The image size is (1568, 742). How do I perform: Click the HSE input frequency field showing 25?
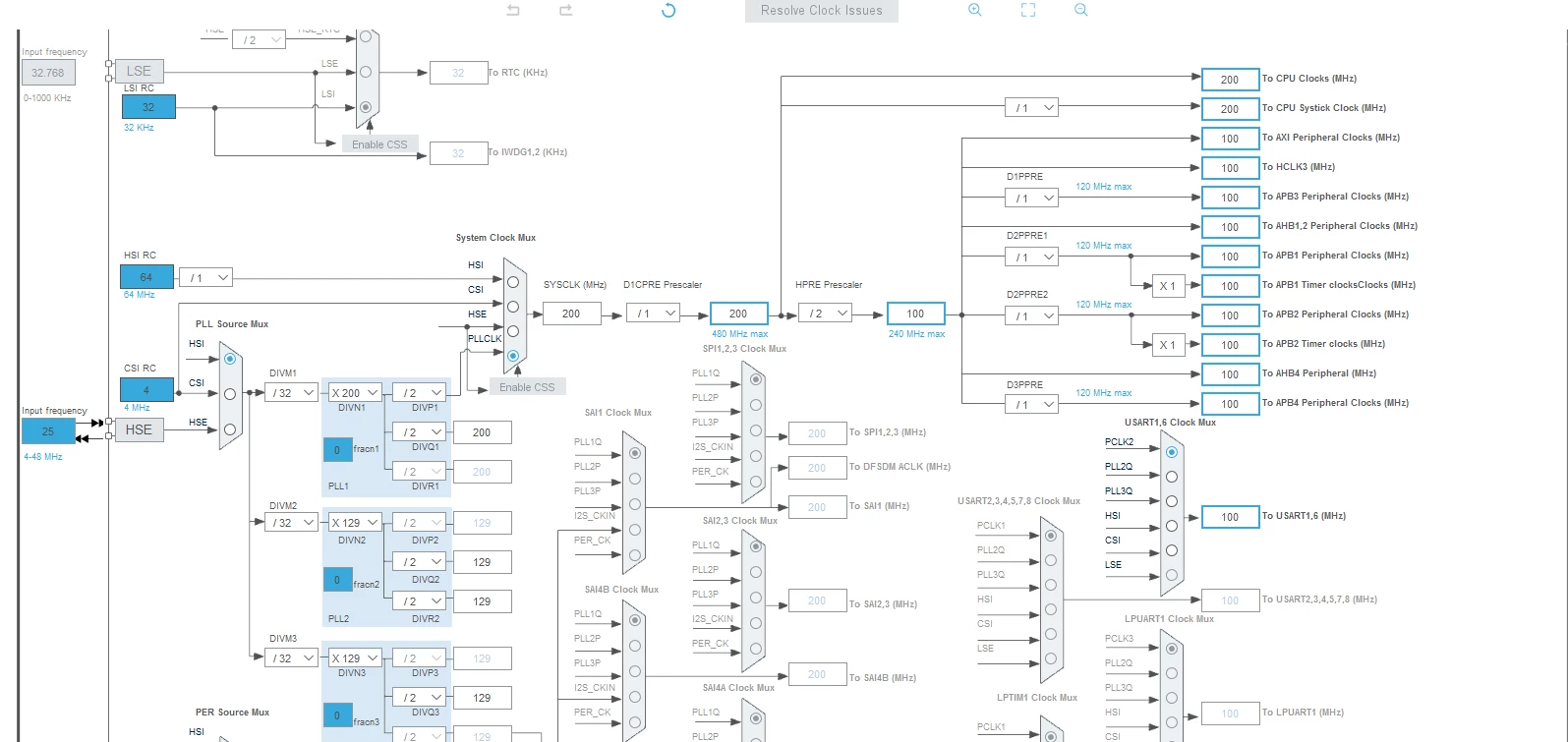click(x=48, y=431)
